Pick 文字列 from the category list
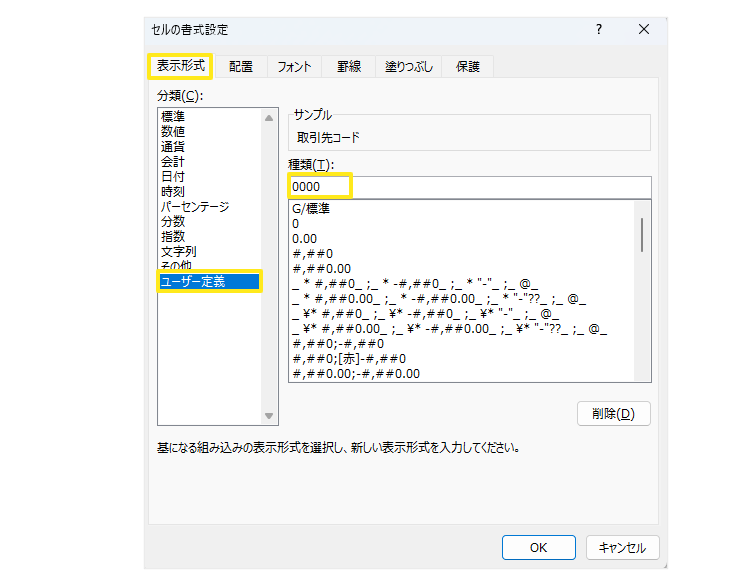The height and width of the screenshot is (573, 754). [x=179, y=252]
